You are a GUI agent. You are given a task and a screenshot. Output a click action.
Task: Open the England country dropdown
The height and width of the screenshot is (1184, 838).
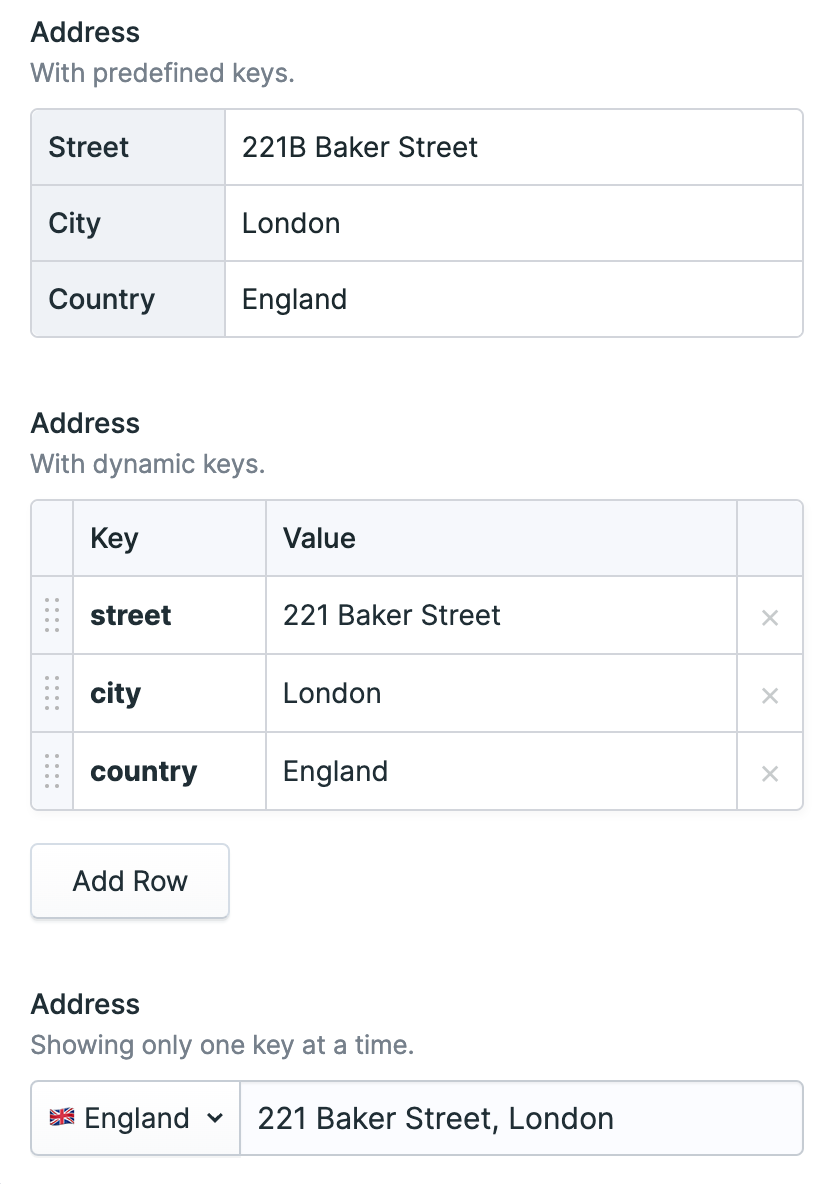(135, 1118)
